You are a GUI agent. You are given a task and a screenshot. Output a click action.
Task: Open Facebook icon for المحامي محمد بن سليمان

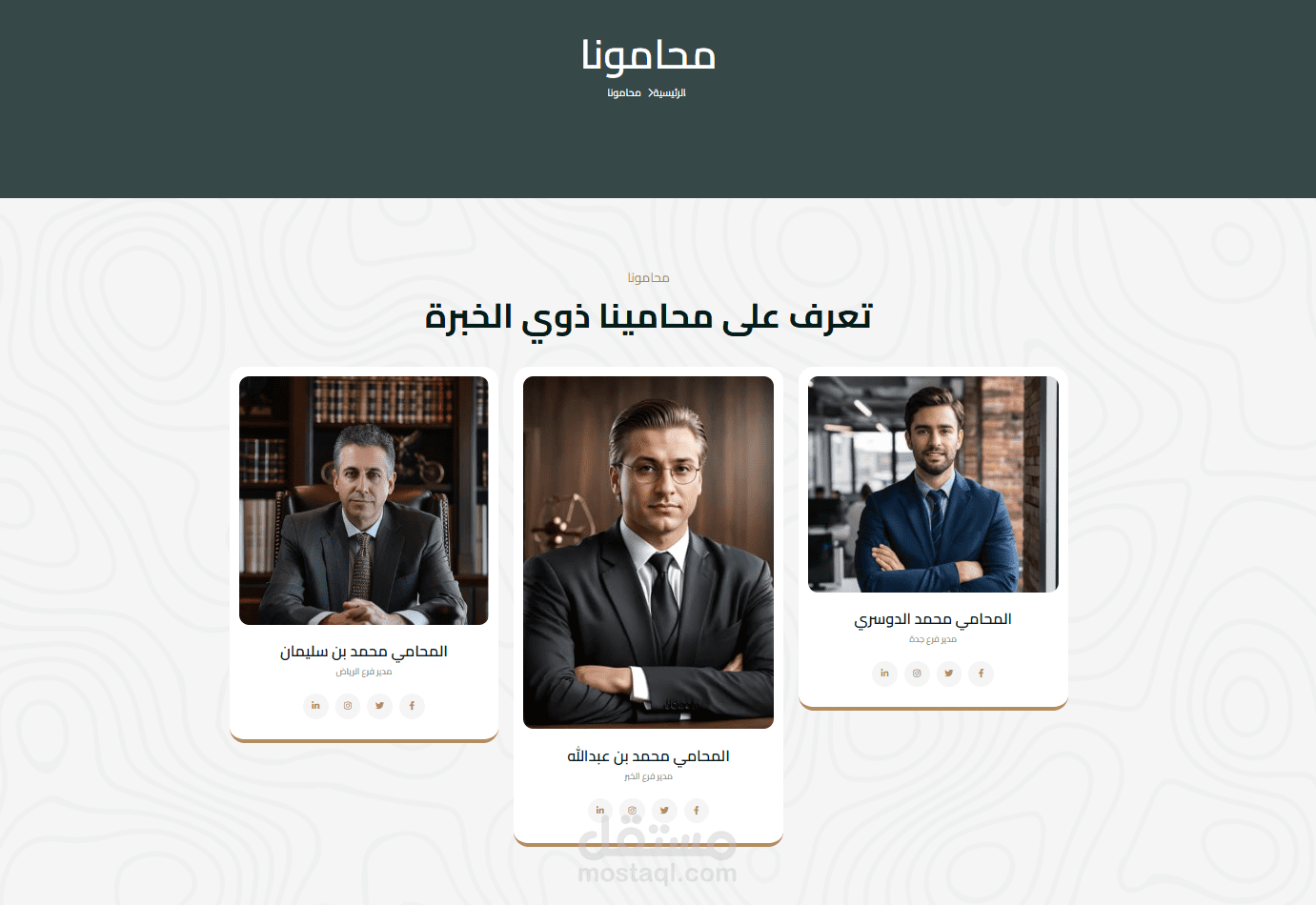[412, 706]
